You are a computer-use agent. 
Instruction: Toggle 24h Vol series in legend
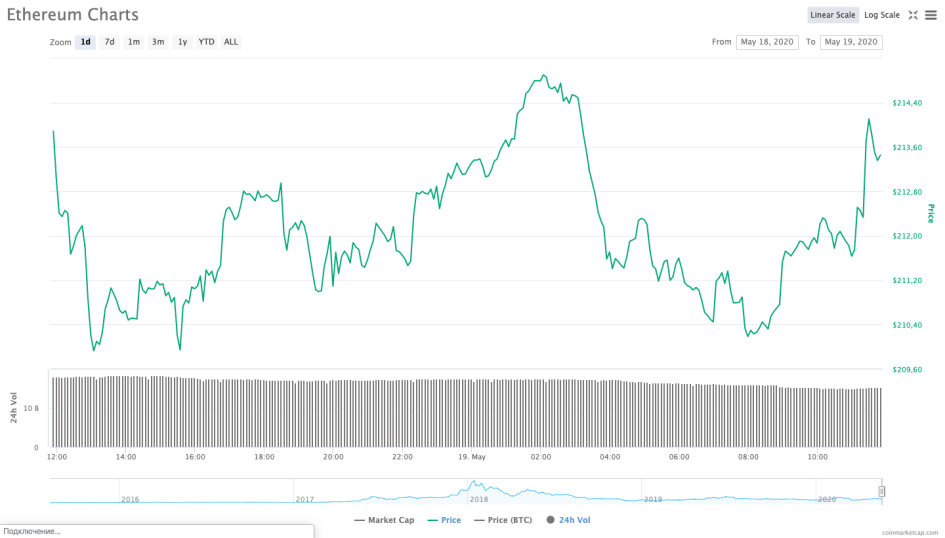click(x=568, y=520)
